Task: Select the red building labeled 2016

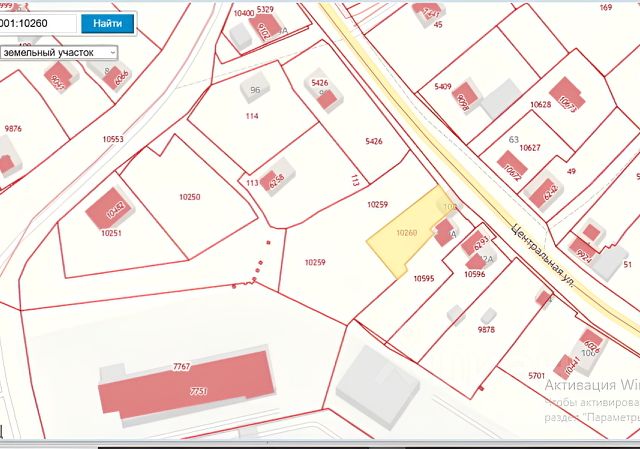Action: (264, 29)
